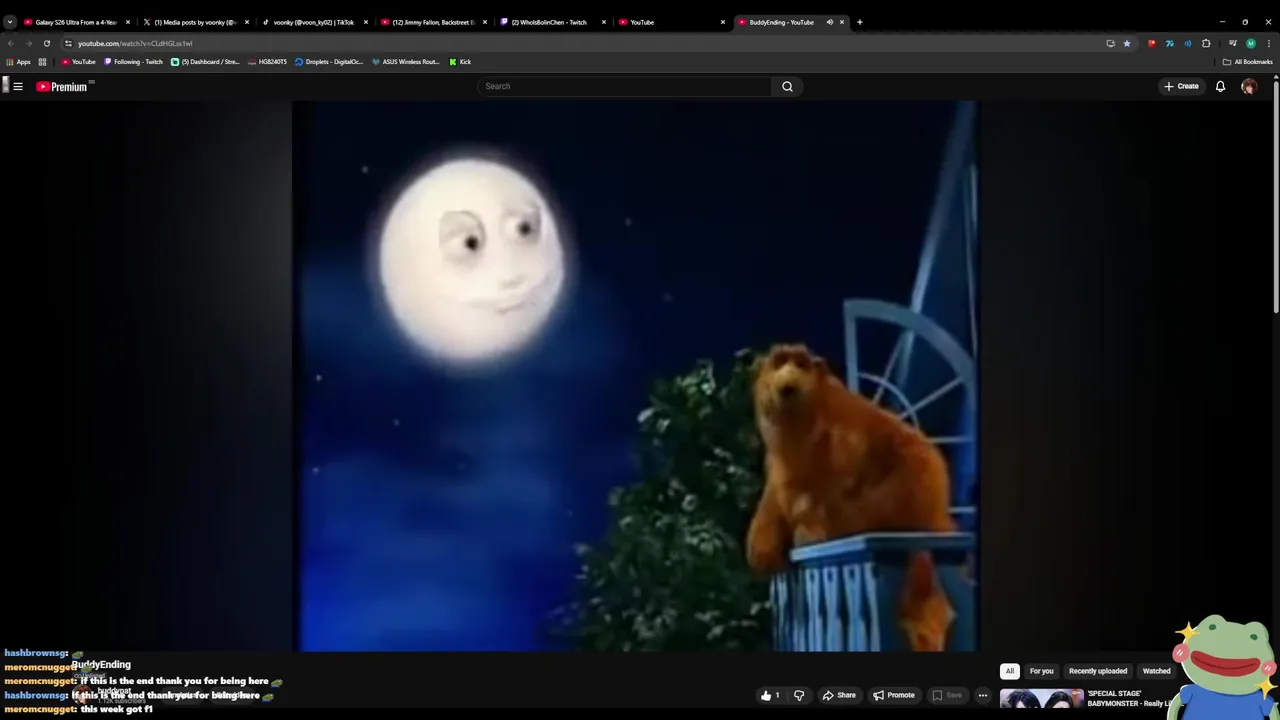Screen dimensions: 1280x720
Task: Open the Apps bookmark shortcut
Action: (19, 62)
